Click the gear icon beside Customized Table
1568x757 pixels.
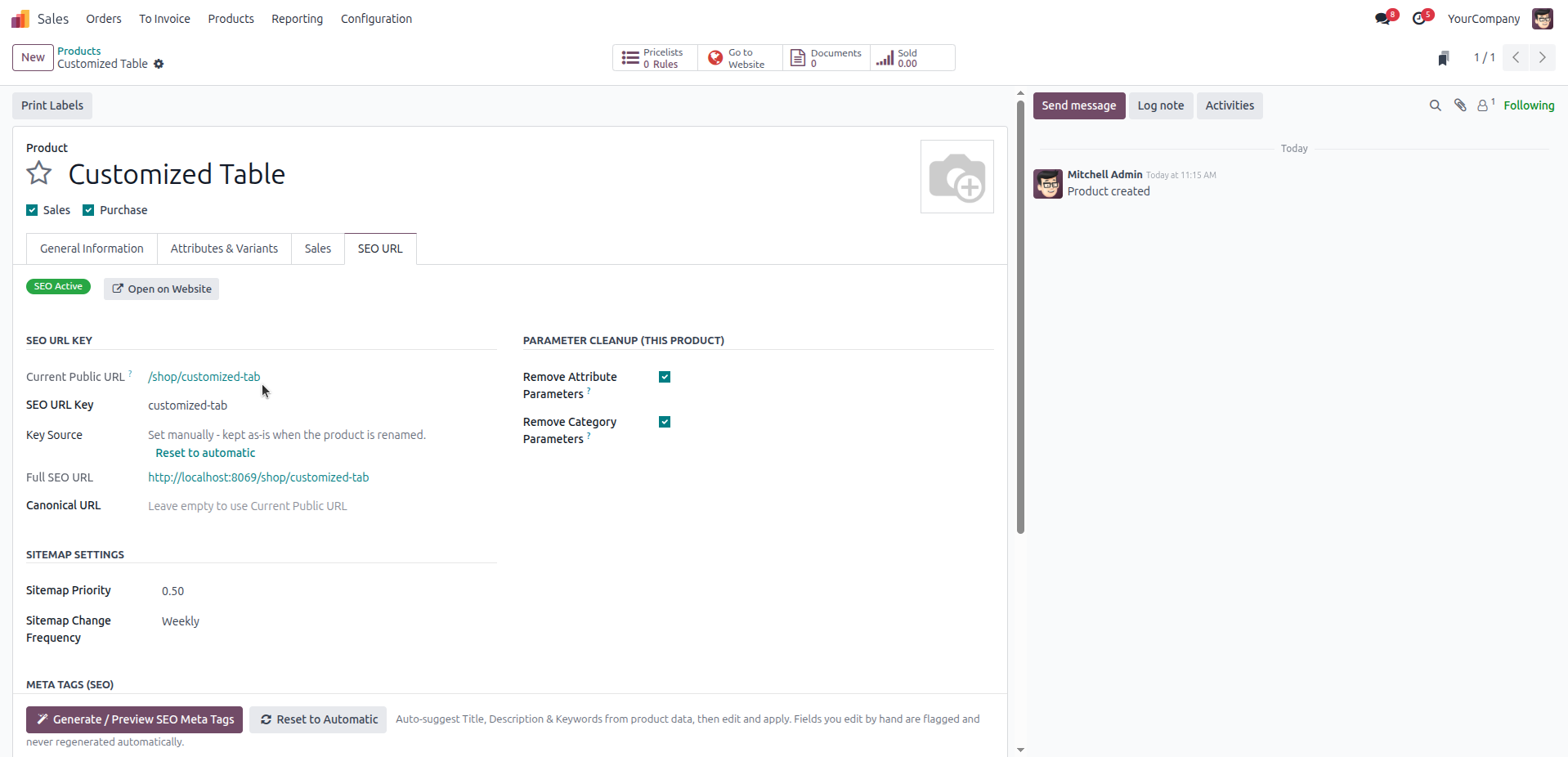click(159, 64)
